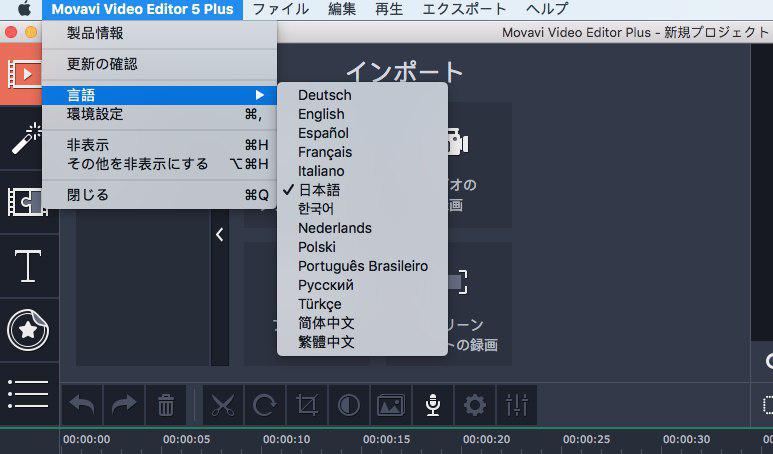
Task: Open the Apple menu
Action: (x=24, y=9)
